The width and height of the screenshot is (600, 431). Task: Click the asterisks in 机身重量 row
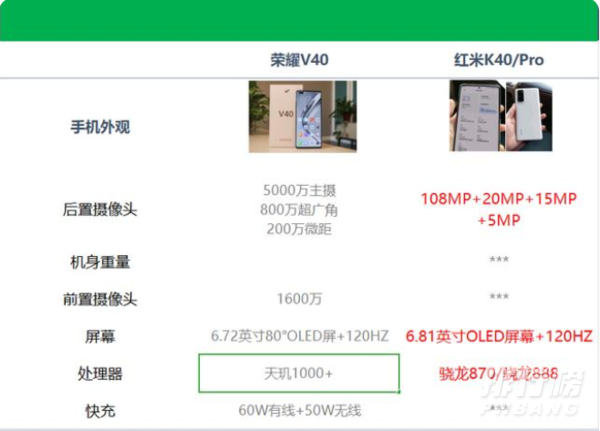pyautogui.click(x=499, y=259)
